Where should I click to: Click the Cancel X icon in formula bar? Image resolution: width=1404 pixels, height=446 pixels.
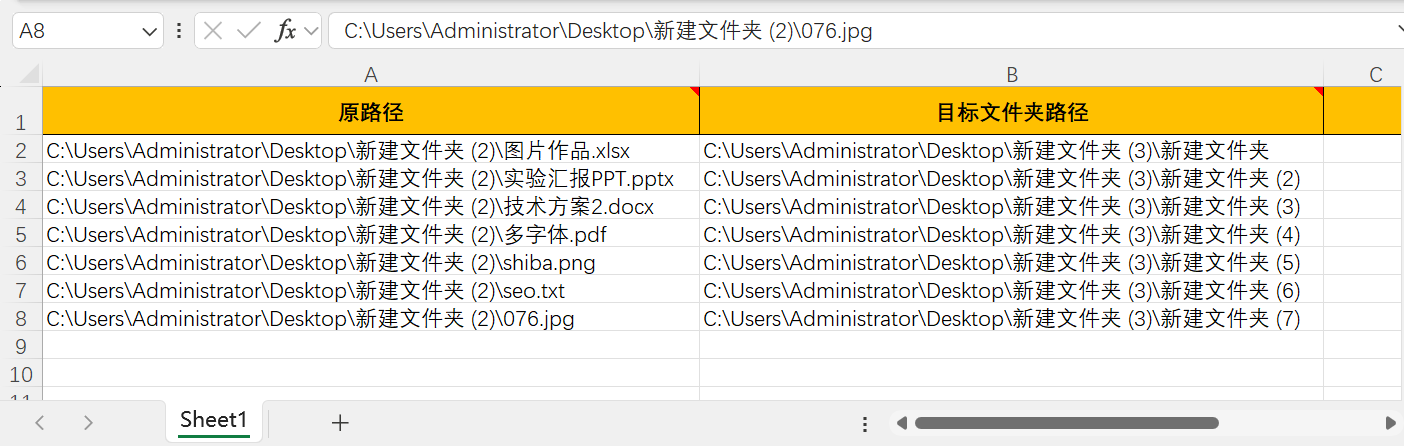coord(213,31)
